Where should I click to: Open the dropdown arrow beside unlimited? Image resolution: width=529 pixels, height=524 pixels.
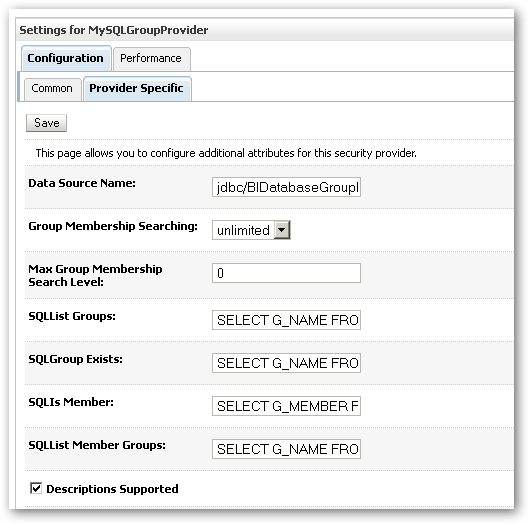282,230
